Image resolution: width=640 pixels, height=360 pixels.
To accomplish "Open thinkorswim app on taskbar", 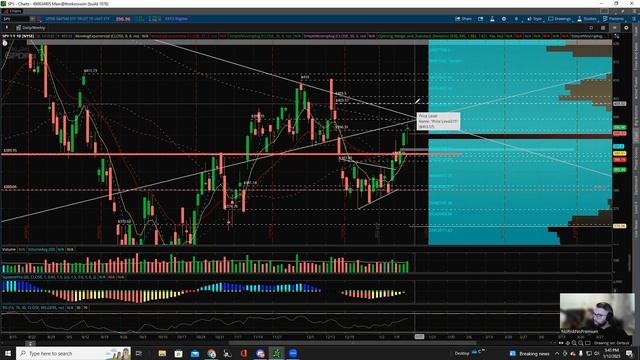I will click(x=276, y=353).
